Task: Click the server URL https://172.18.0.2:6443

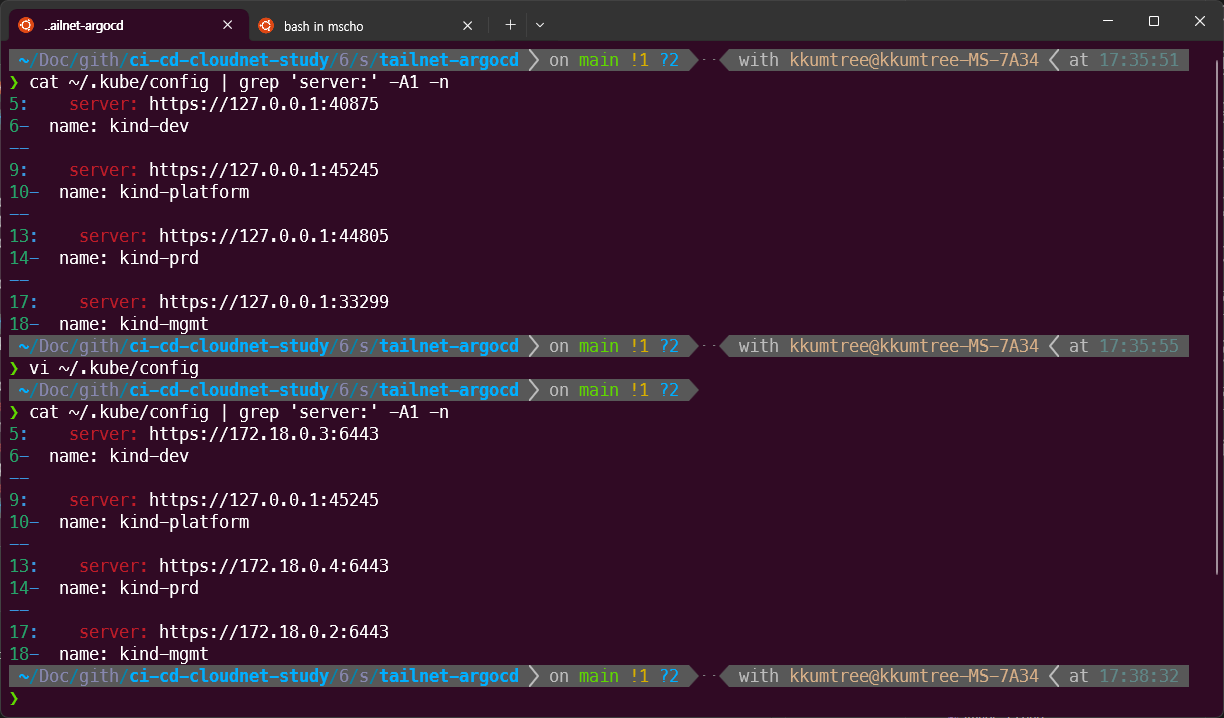Action: pyautogui.click(x=274, y=632)
